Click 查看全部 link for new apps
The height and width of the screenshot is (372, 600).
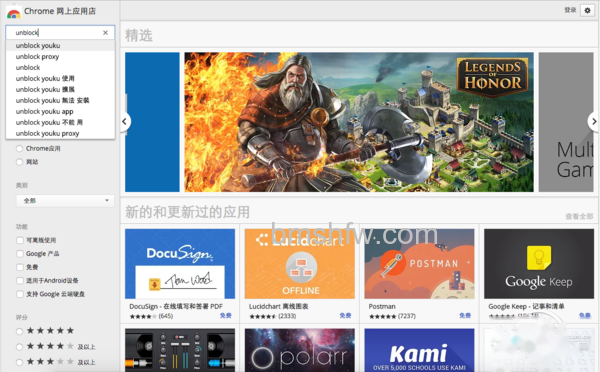[579, 217]
